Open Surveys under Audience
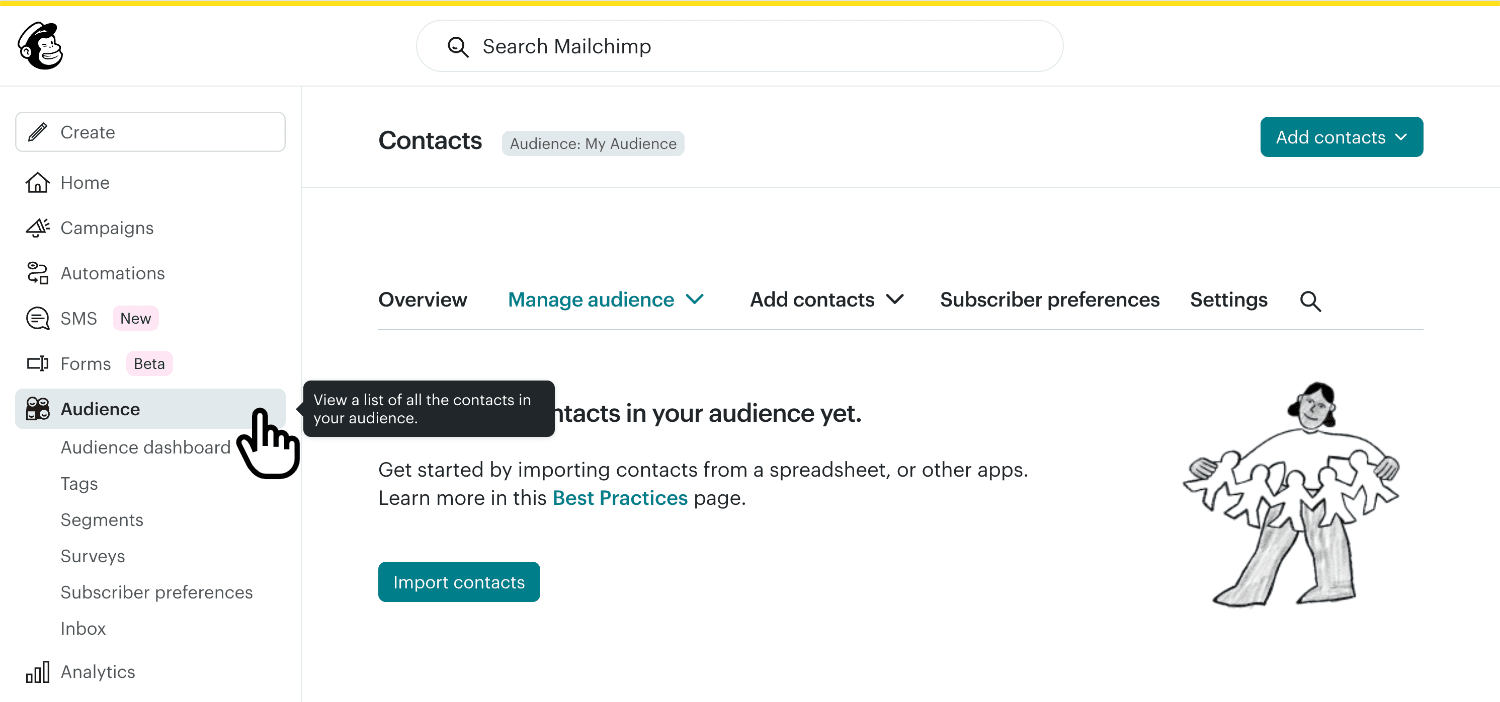 click(x=93, y=556)
